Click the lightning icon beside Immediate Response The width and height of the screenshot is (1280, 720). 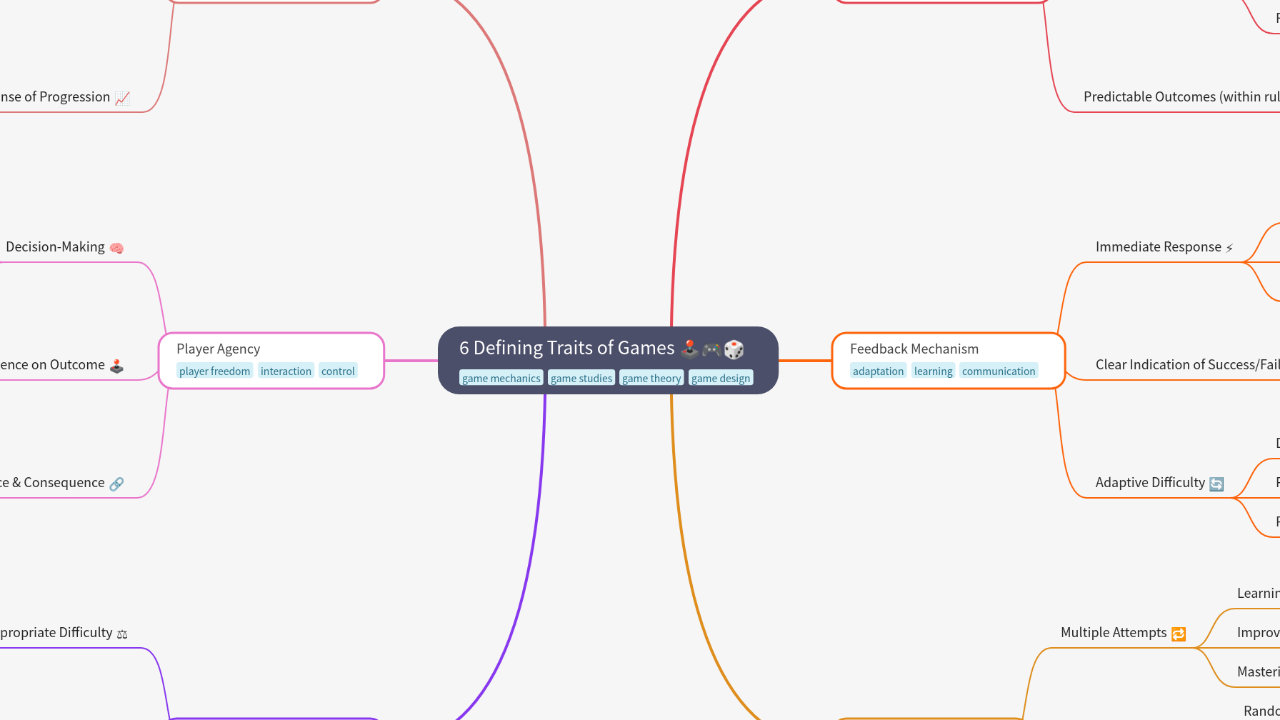coord(1230,248)
